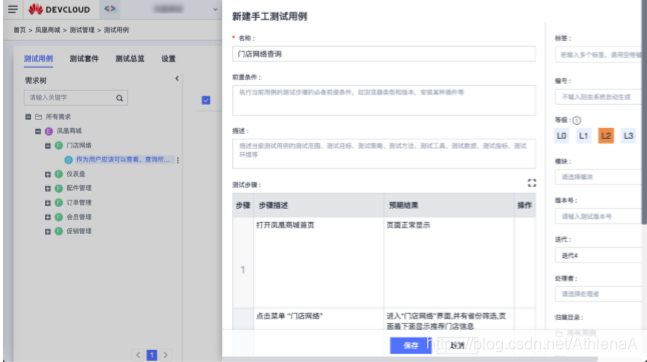Expand the 促销管理 tree node
Image resolution: width=647 pixels, height=362 pixels.
click(48, 231)
